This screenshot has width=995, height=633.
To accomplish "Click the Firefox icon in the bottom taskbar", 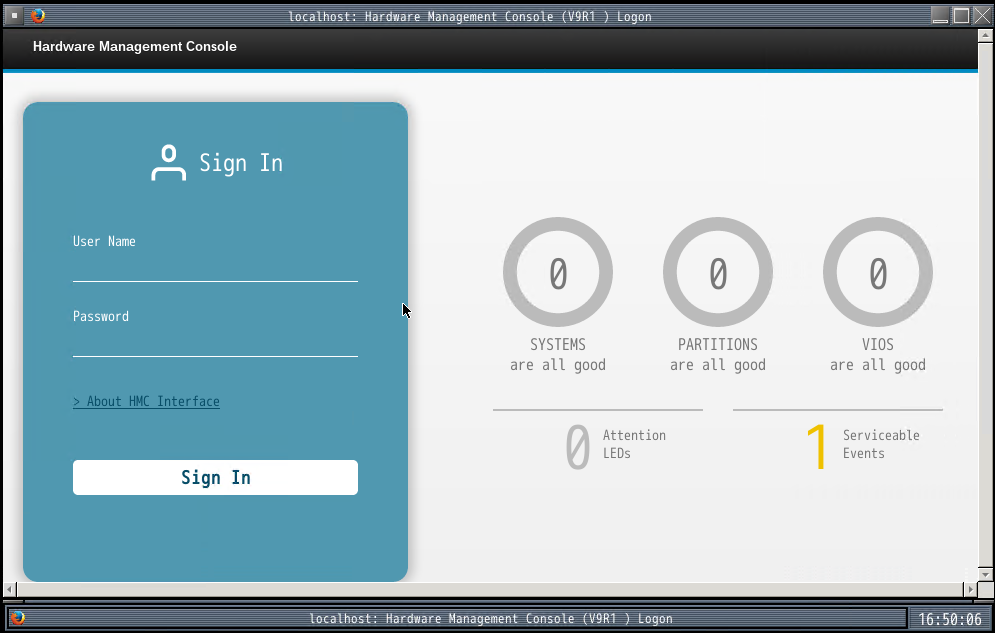I will click(x=18, y=618).
